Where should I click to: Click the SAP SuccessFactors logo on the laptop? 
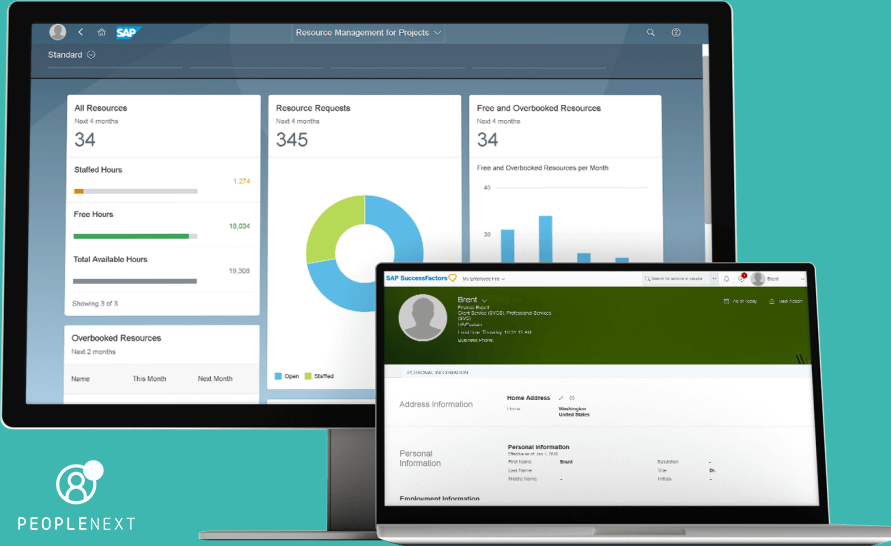pyautogui.click(x=421, y=278)
